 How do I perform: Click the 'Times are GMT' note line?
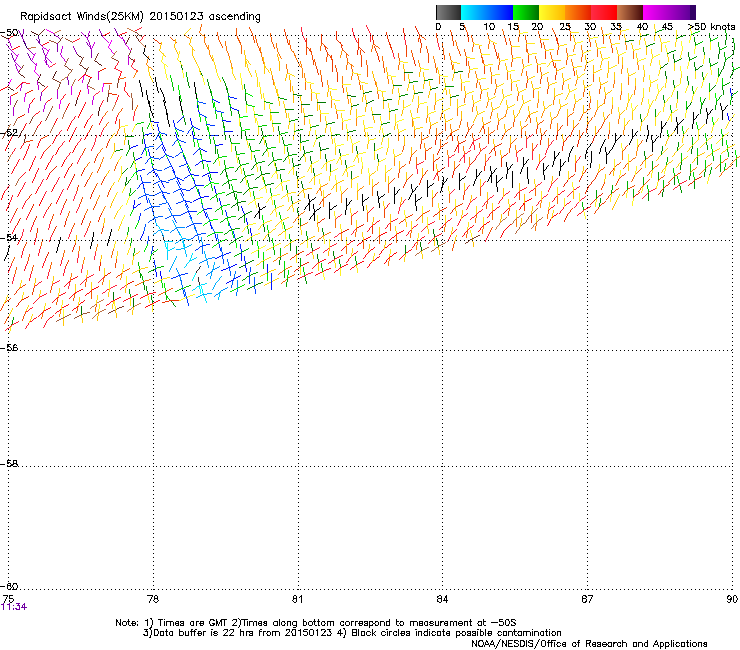(x=316, y=623)
